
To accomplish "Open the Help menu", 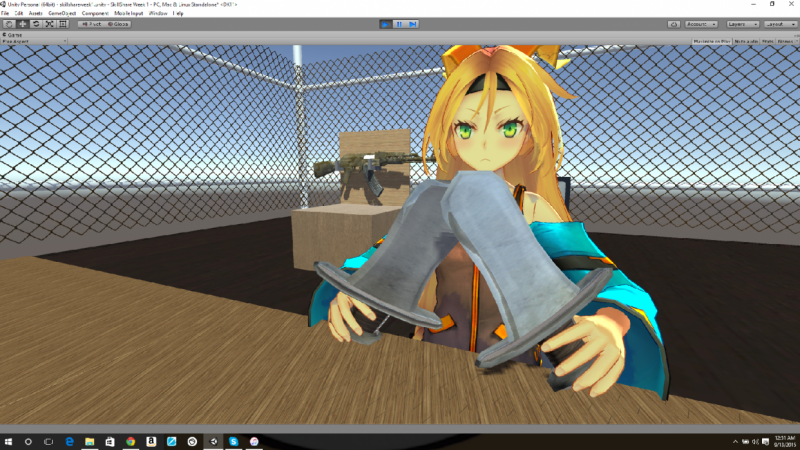I will pos(178,13).
